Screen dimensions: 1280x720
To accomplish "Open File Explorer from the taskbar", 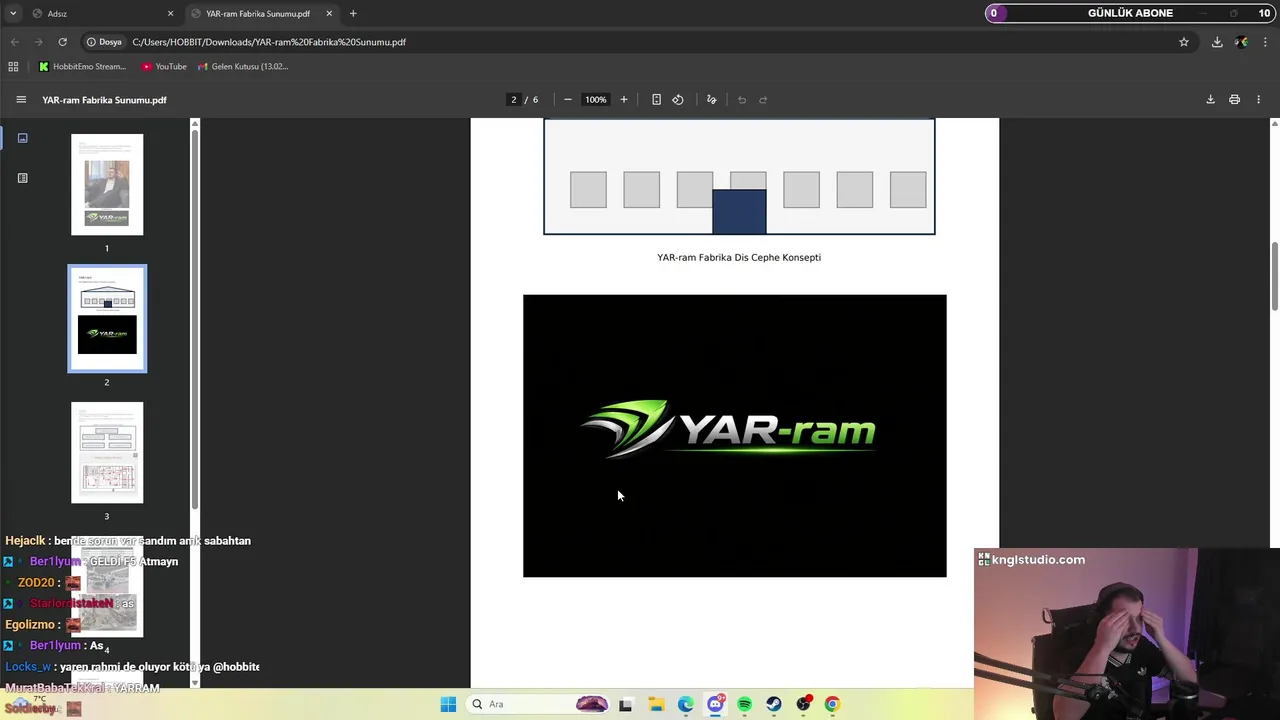I will [656, 704].
